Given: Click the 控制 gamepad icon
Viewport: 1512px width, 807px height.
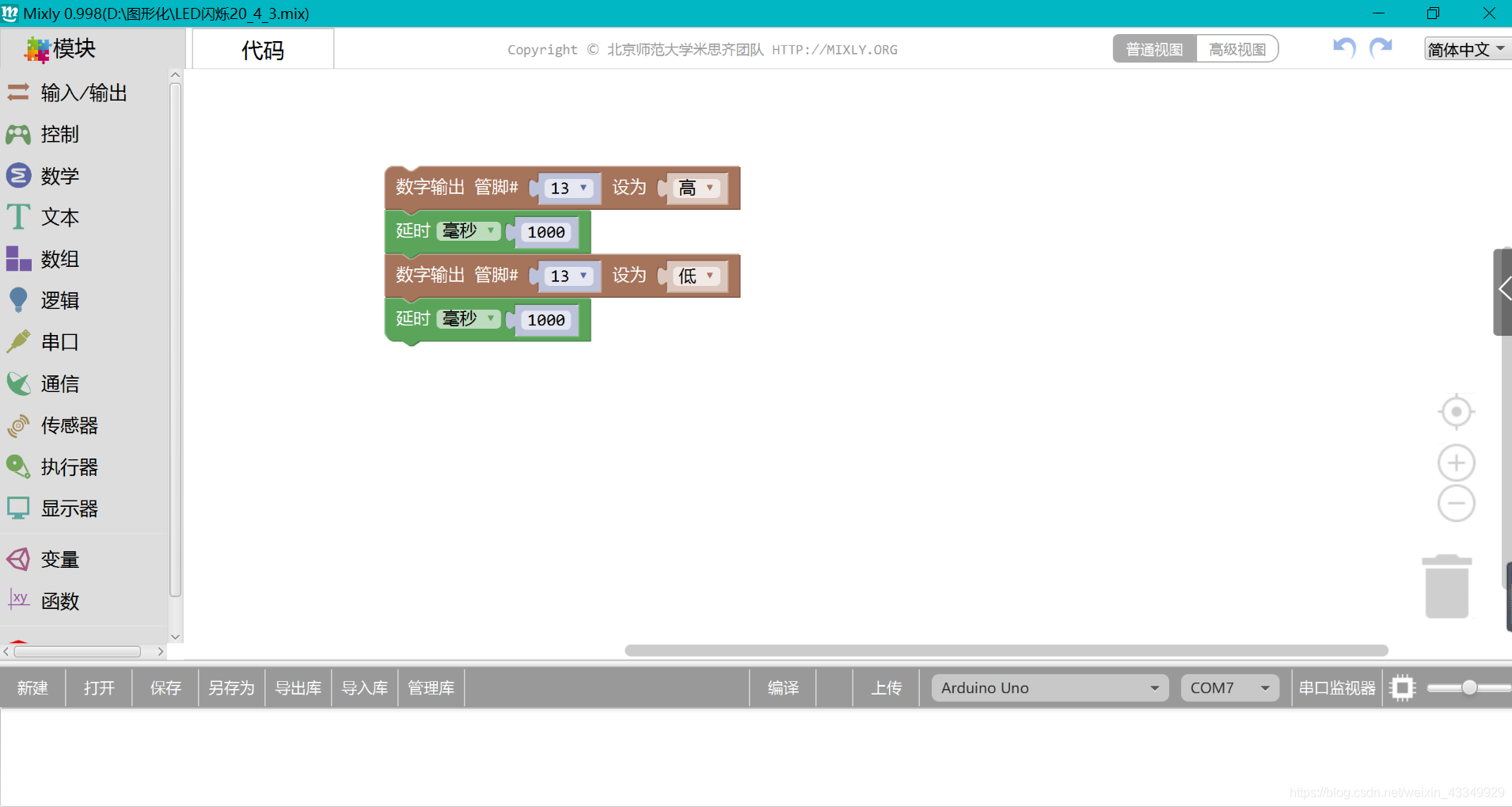Looking at the screenshot, I should click(18, 135).
